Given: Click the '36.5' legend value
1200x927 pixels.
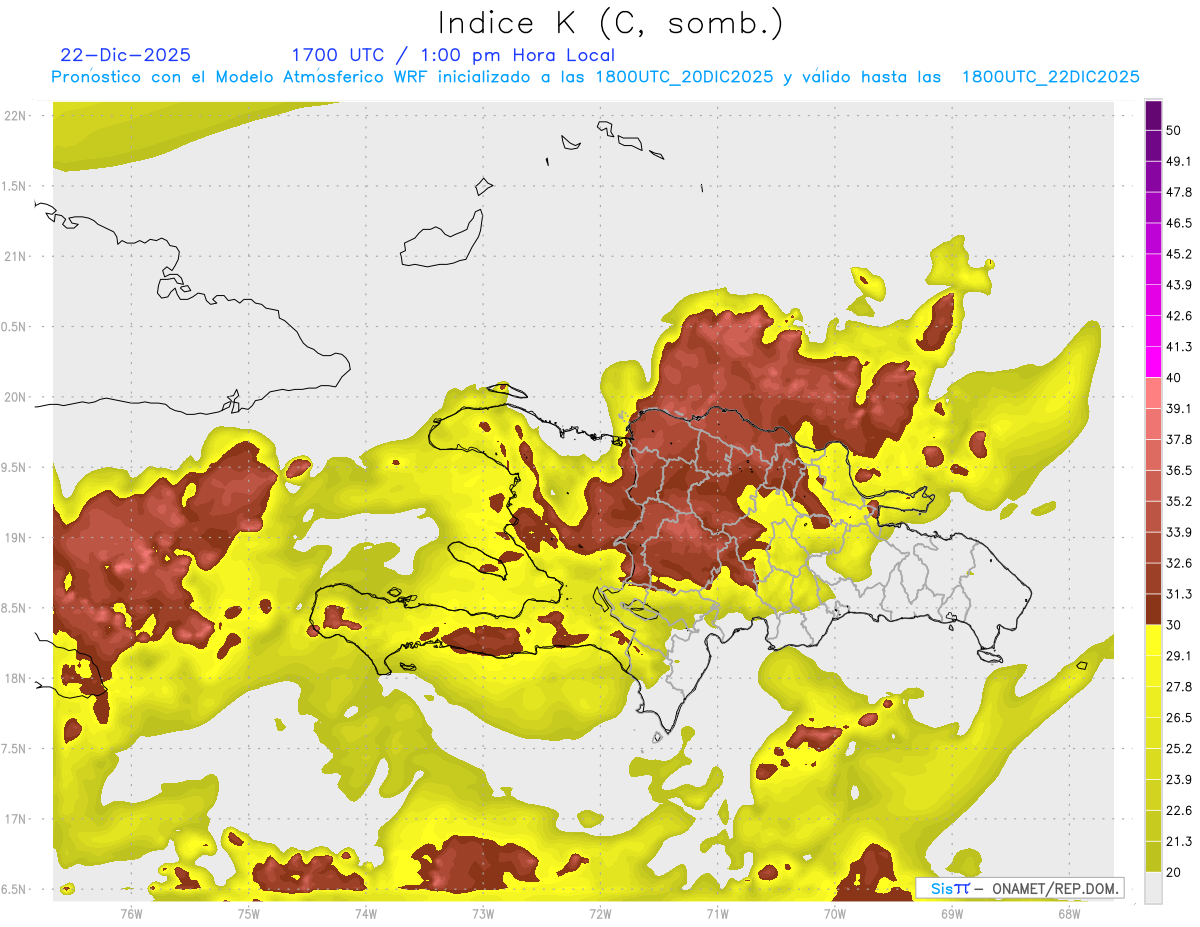Looking at the screenshot, I should pos(1179,470).
